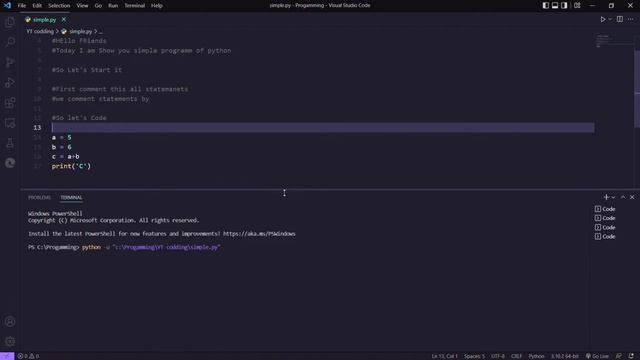Split the editor to the right
The width and height of the screenshot is (640, 360).
click(x=620, y=19)
